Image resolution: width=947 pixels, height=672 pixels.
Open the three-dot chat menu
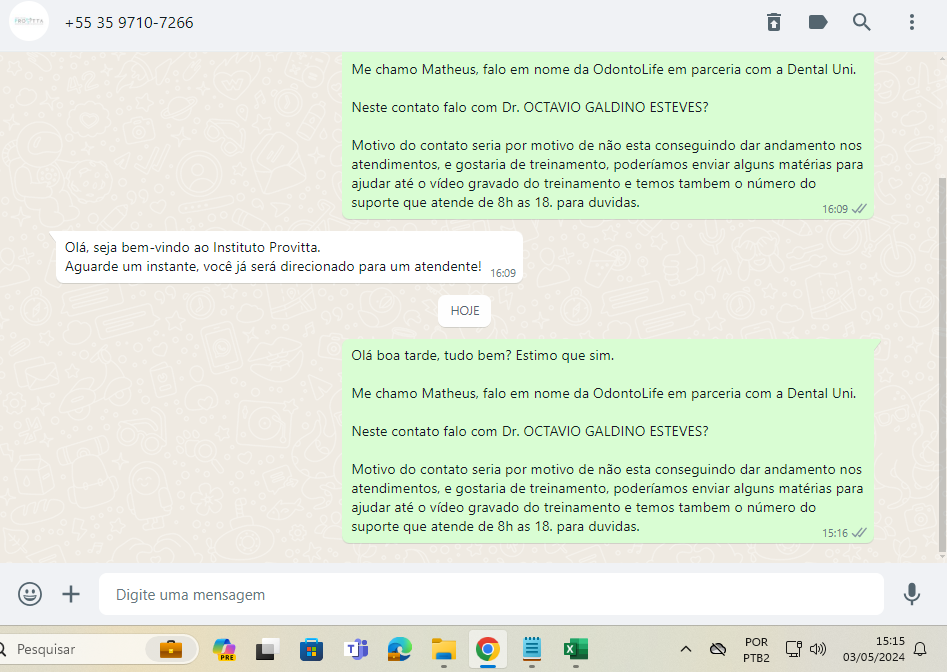click(912, 22)
